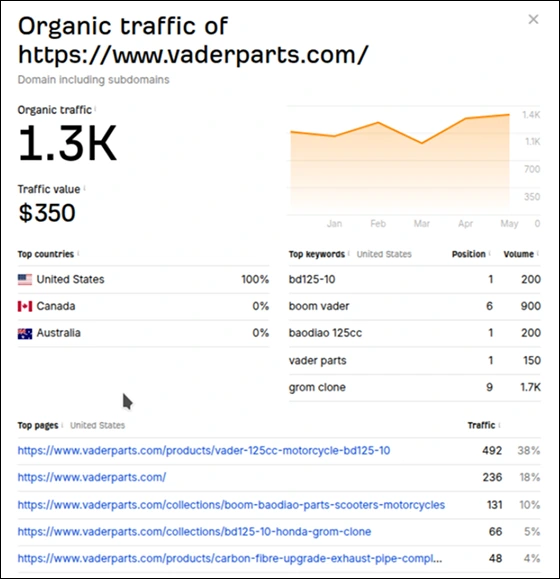Select the bd125-10 keyword
560x579 pixels.
(312, 279)
